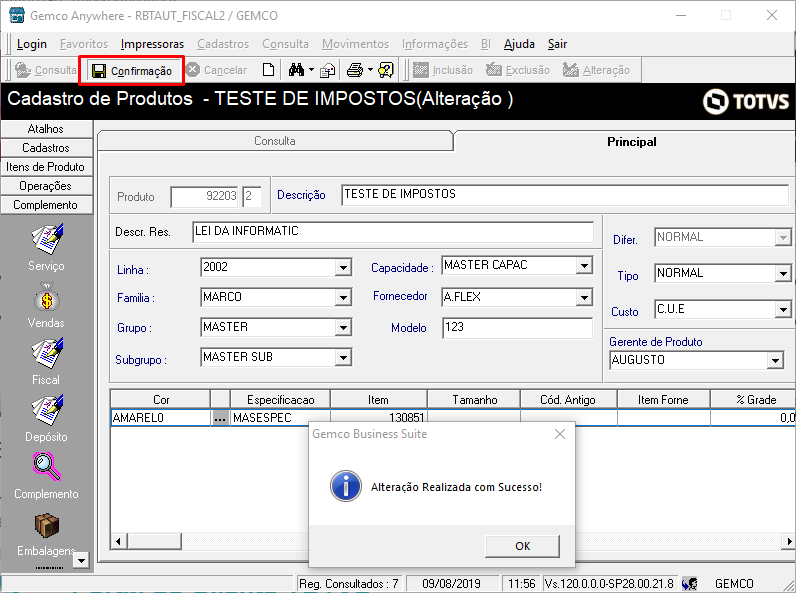The width and height of the screenshot is (796, 593).
Task: Click the Exclusão toolbar button
Action: coord(518,70)
